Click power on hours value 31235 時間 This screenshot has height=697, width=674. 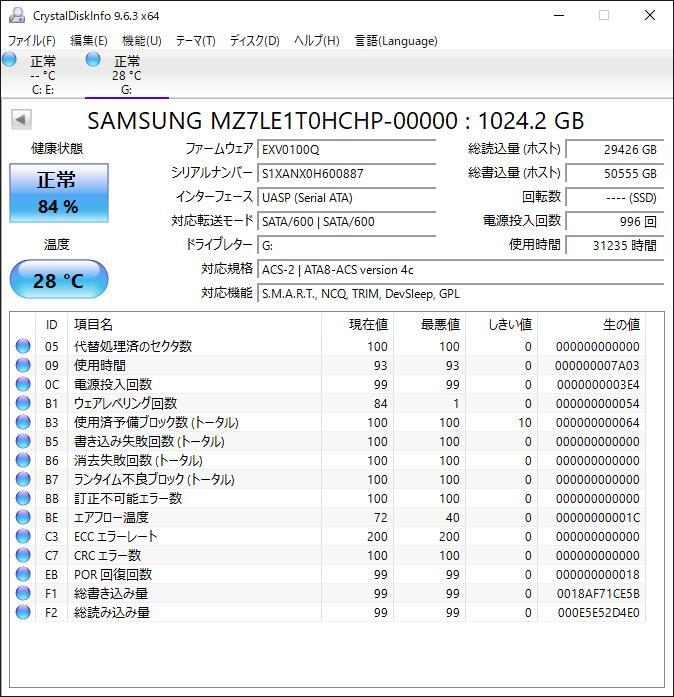tap(615, 245)
